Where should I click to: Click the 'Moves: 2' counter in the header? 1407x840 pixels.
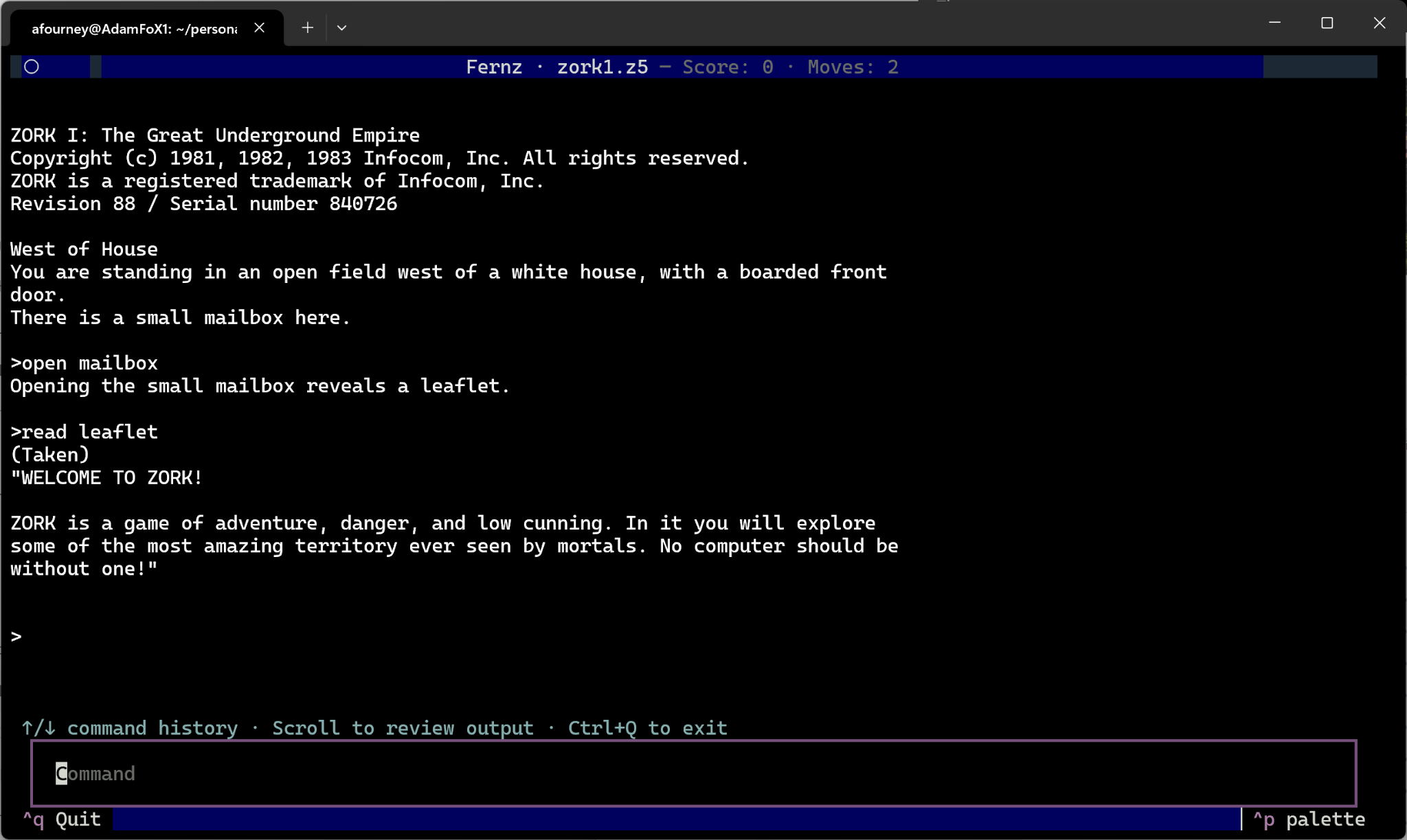[853, 67]
